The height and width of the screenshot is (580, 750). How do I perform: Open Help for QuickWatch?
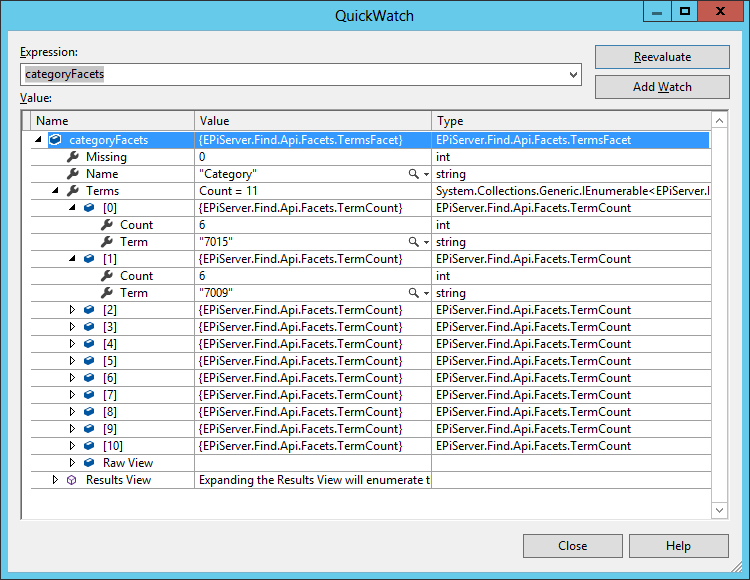tap(678, 546)
